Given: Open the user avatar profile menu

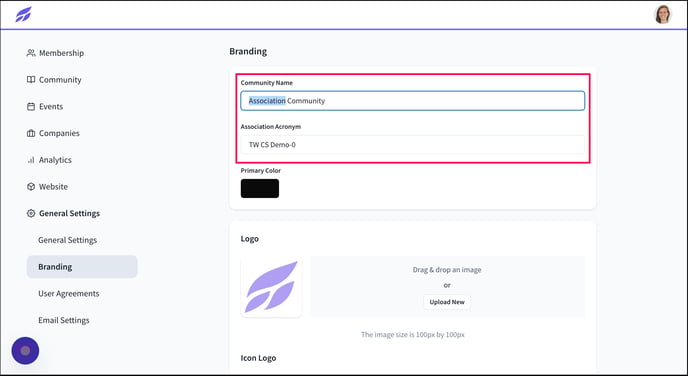Looking at the screenshot, I should point(663,14).
